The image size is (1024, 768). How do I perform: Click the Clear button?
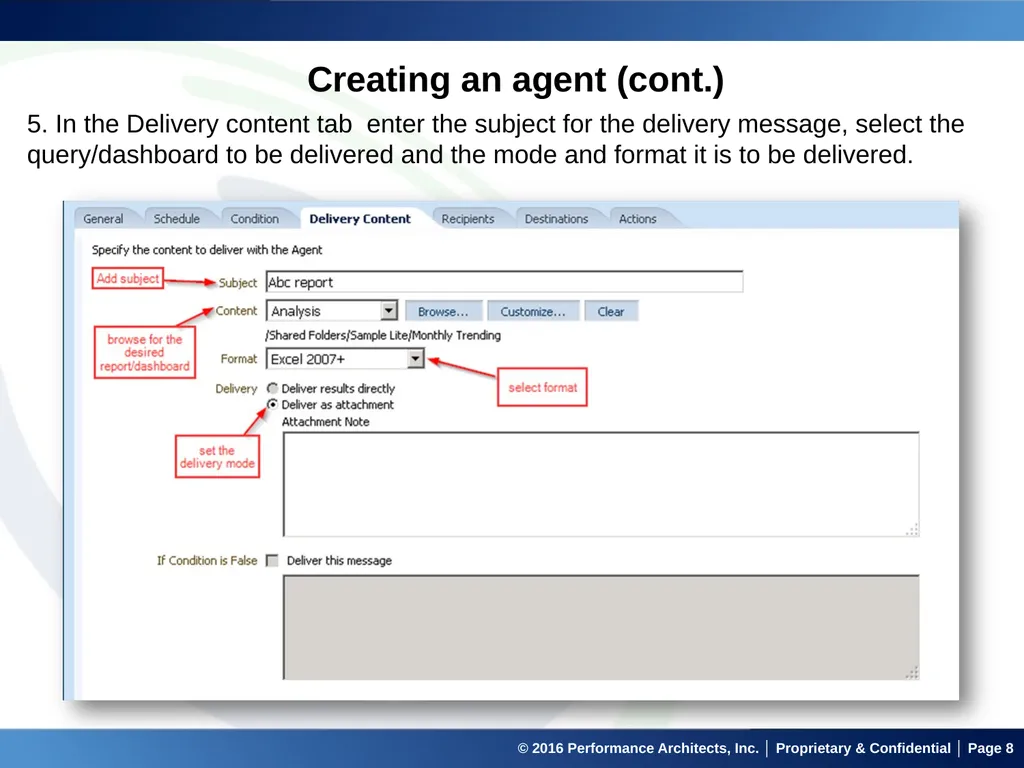tap(611, 312)
